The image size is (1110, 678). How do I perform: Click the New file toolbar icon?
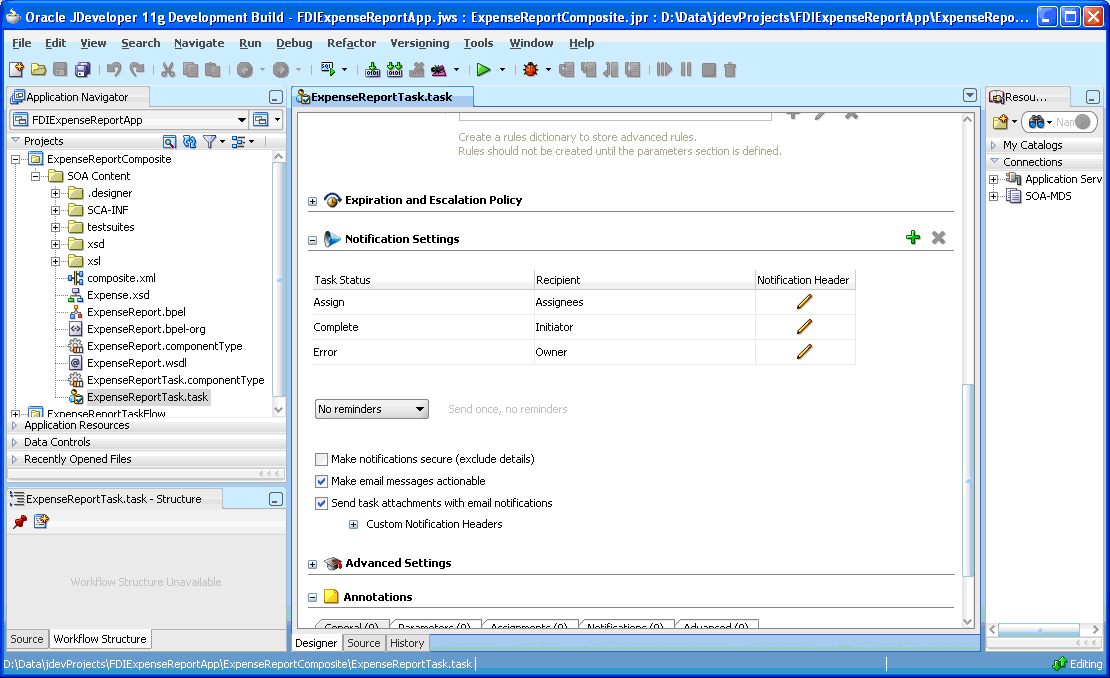click(x=16, y=69)
